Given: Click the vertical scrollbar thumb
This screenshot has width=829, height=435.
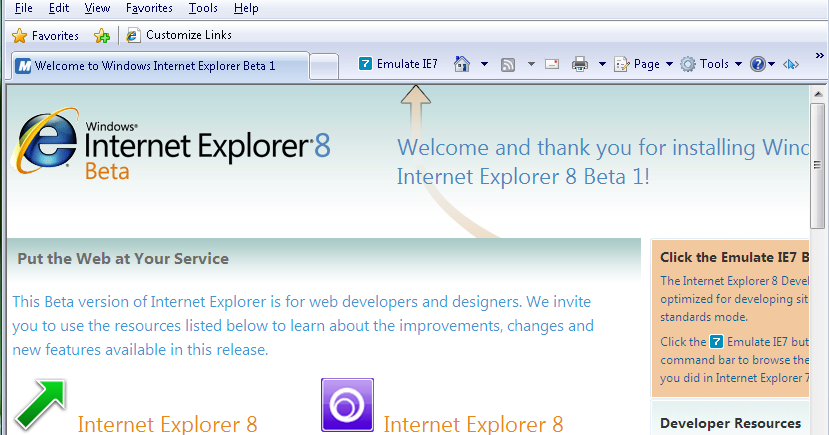Looking at the screenshot, I should click(817, 166).
